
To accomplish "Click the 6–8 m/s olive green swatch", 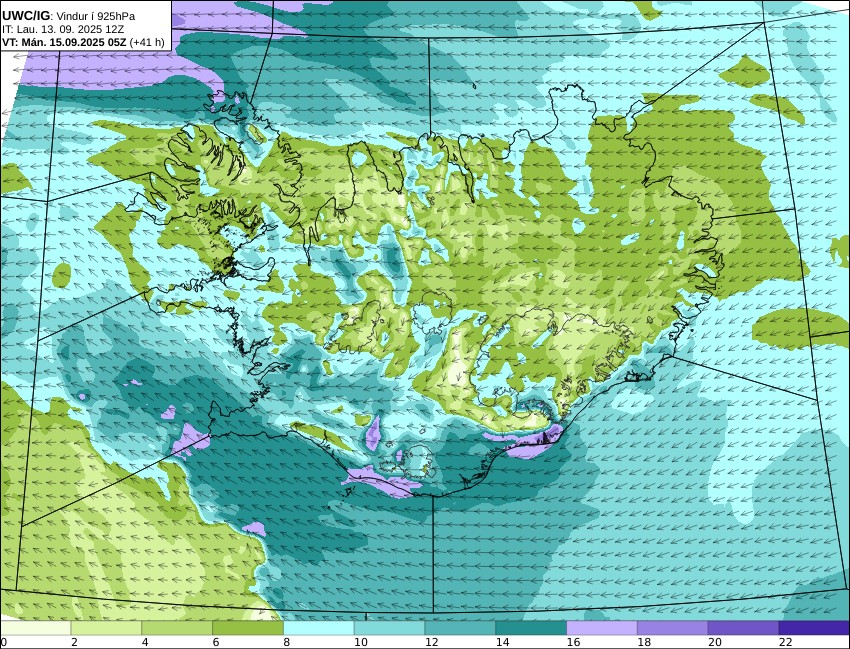I will coord(248,628).
